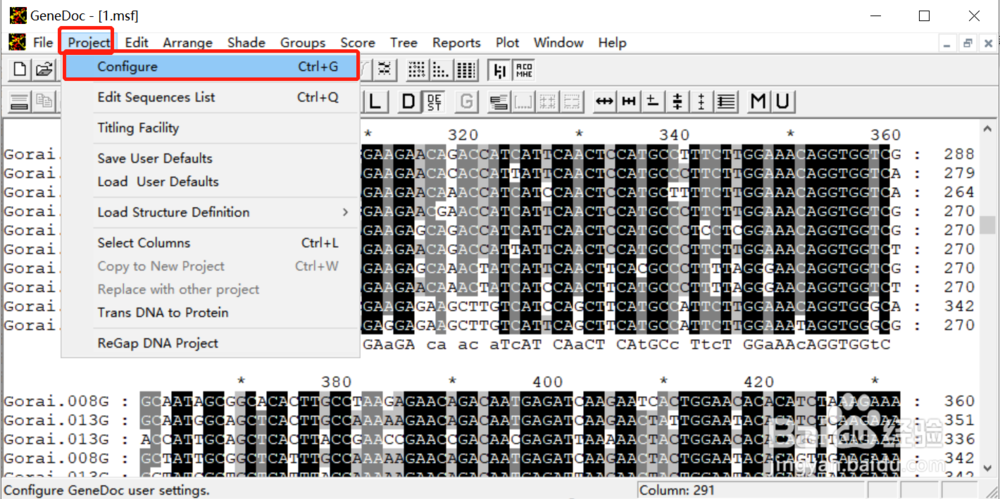Click the greyed G toolbar button
Image resolution: width=1000 pixels, height=499 pixels.
click(467, 101)
